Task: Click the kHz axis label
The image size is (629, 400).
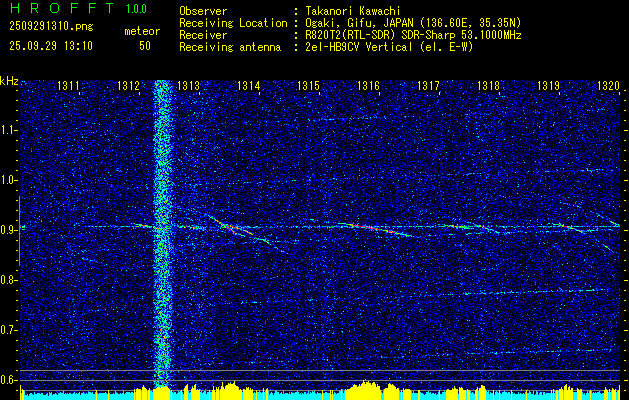Action: (x=9, y=81)
